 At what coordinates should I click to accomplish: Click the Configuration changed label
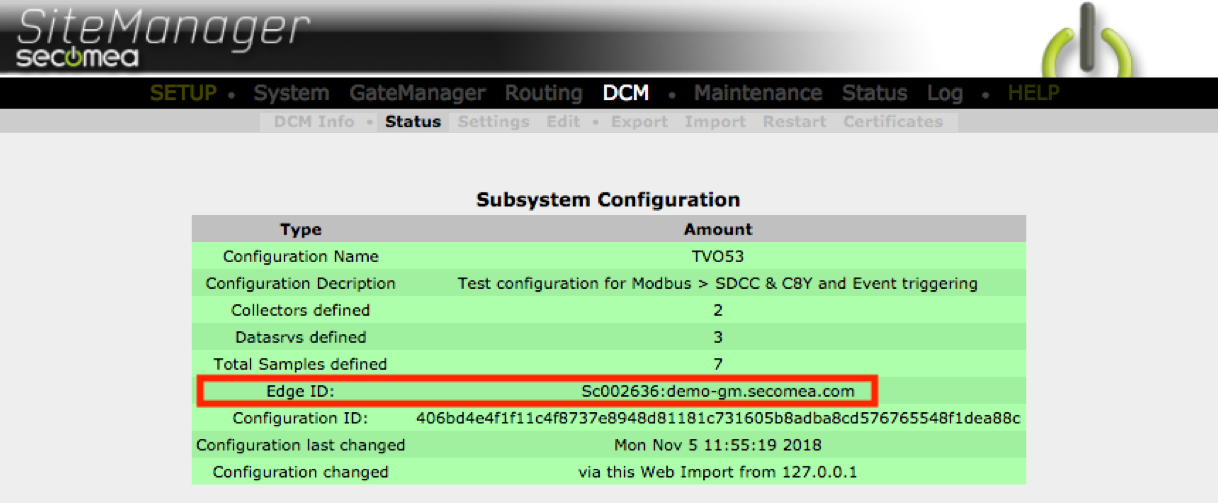click(x=301, y=472)
